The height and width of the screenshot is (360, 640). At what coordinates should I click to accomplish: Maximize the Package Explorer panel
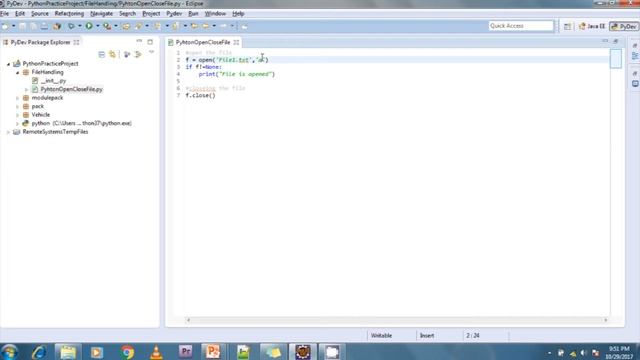(150, 42)
